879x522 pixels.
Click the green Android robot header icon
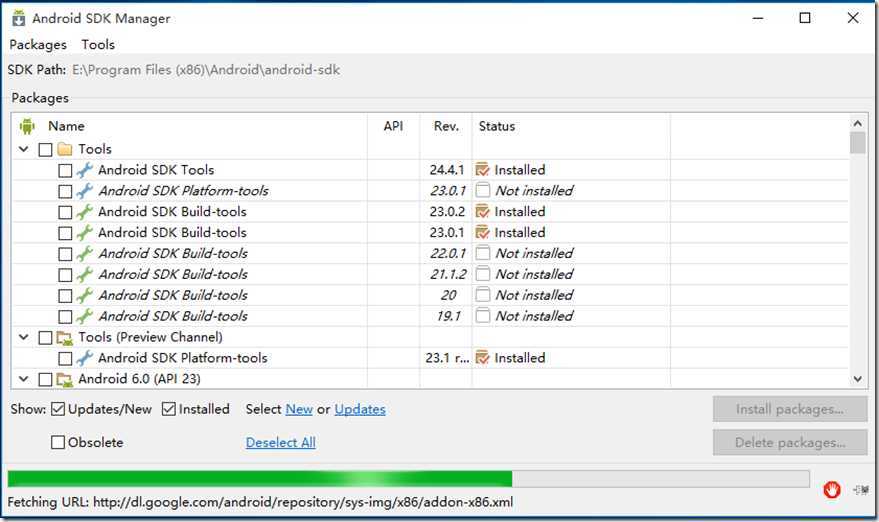pos(27,126)
